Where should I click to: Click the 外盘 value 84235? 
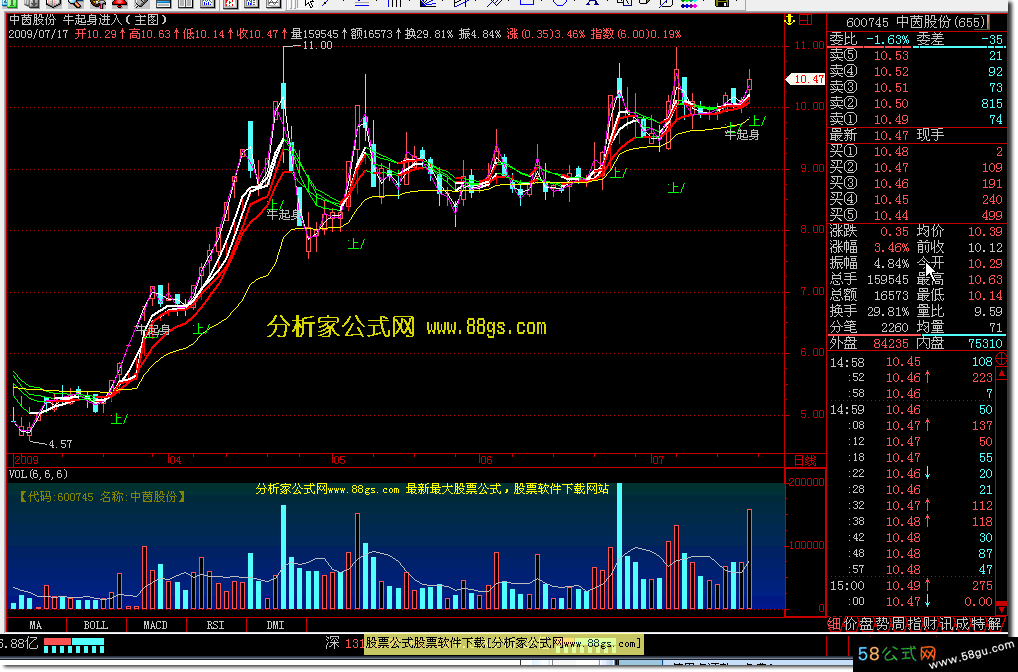[x=891, y=343]
